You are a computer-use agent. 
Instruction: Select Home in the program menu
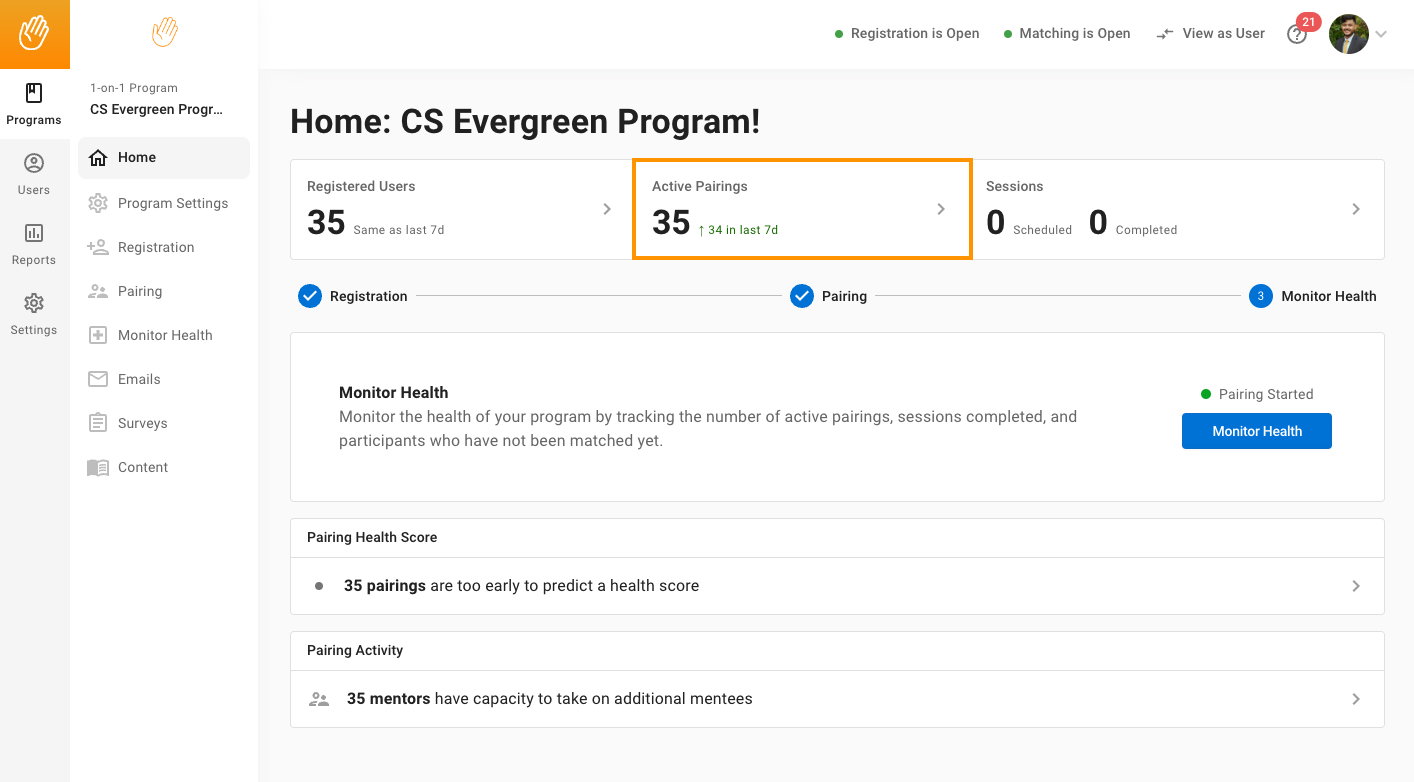pyautogui.click(x=164, y=158)
